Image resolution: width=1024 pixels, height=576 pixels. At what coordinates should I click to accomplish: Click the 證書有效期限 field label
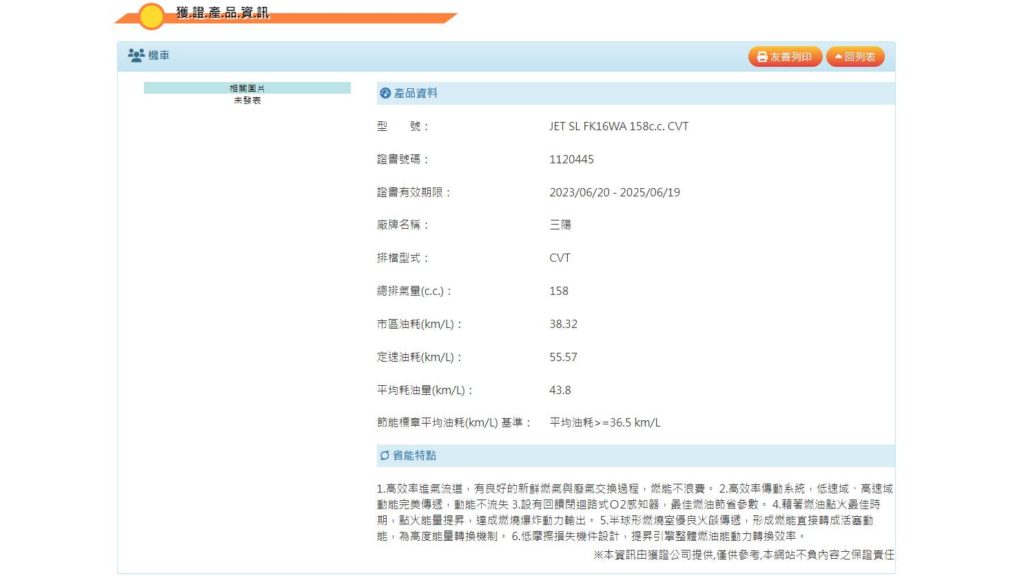tap(414, 193)
